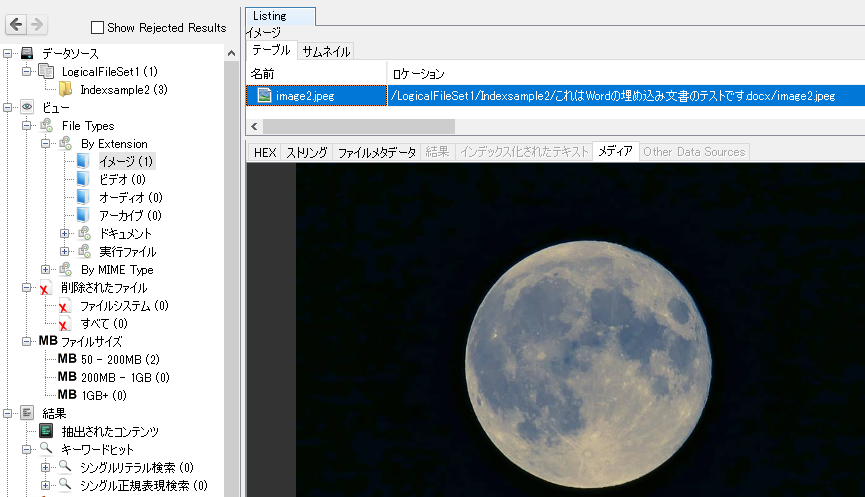The height and width of the screenshot is (497, 865).
Task: Select MB 200MB - 1GB (0) row
Action: [x=114, y=378]
